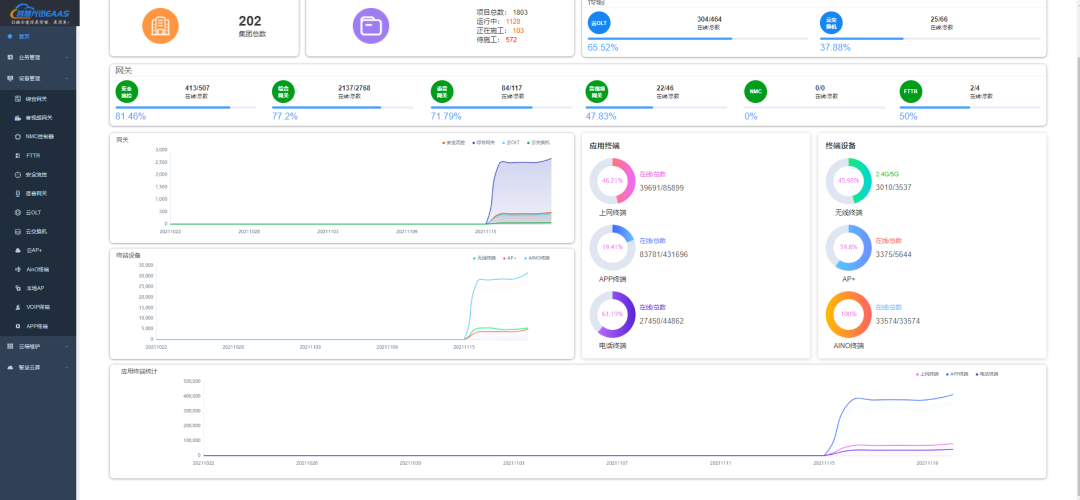Click the 77.2% gateway progress bar
The width and height of the screenshot is (1080, 500).
point(343,107)
